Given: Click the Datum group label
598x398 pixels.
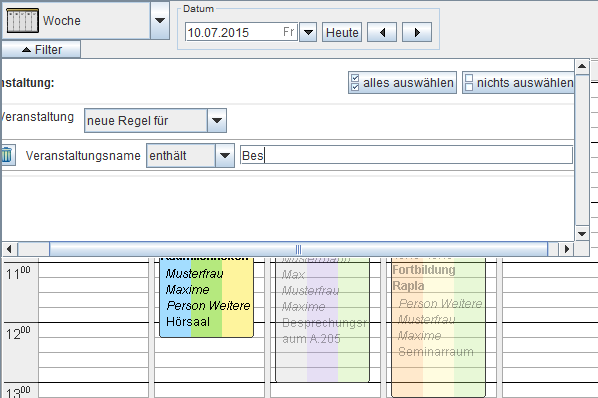Looking at the screenshot, I should 198,9.
